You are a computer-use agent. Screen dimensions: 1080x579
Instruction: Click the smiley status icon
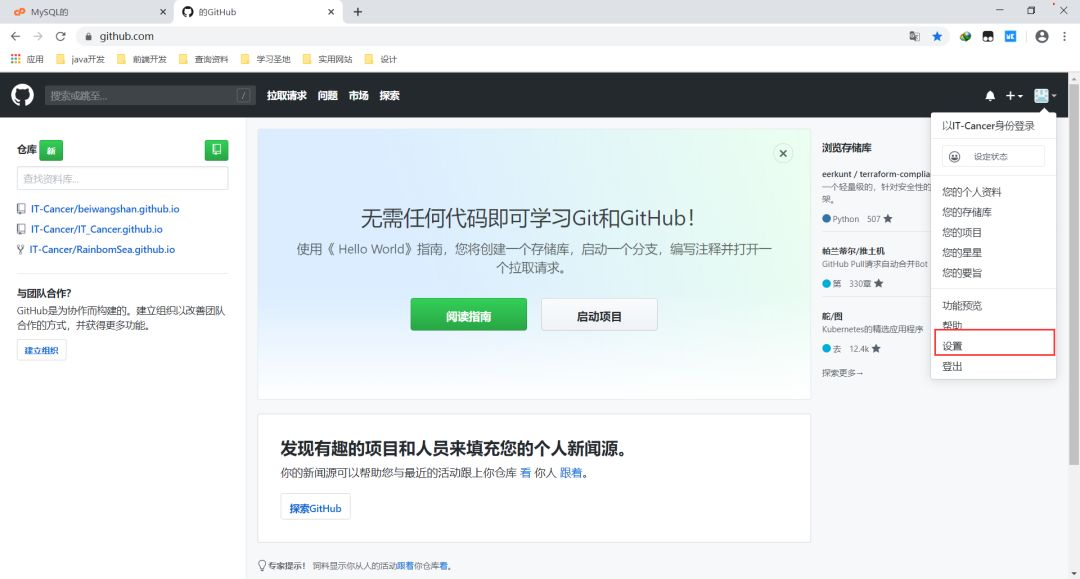pos(955,156)
